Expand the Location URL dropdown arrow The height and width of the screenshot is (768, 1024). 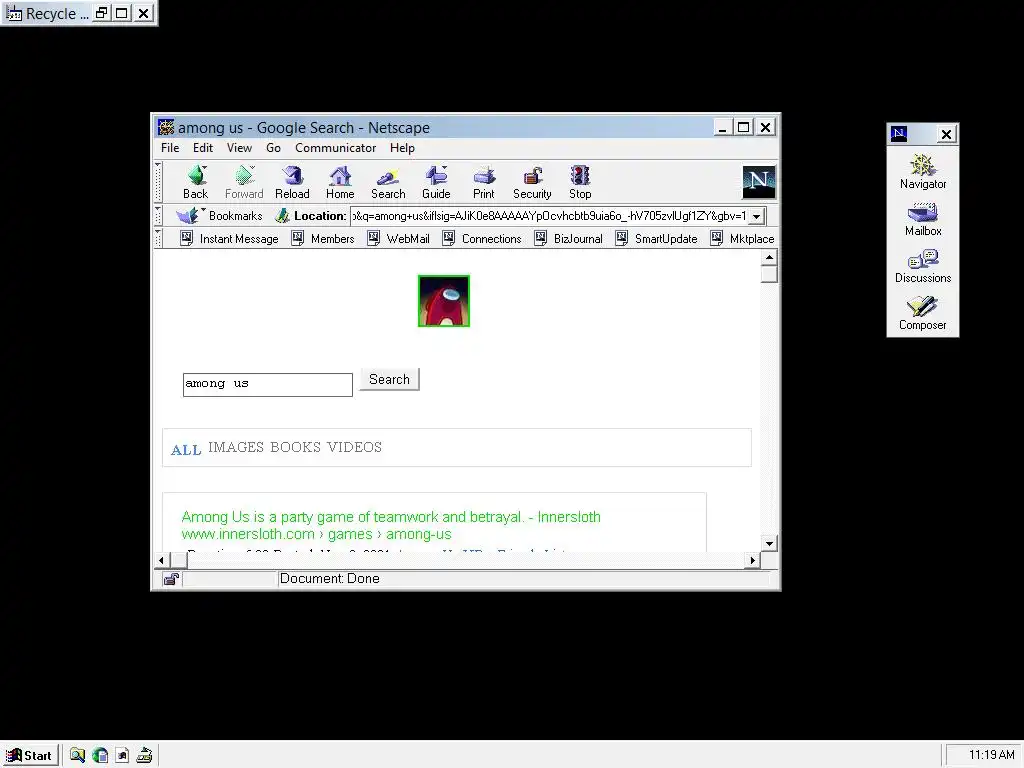click(756, 216)
